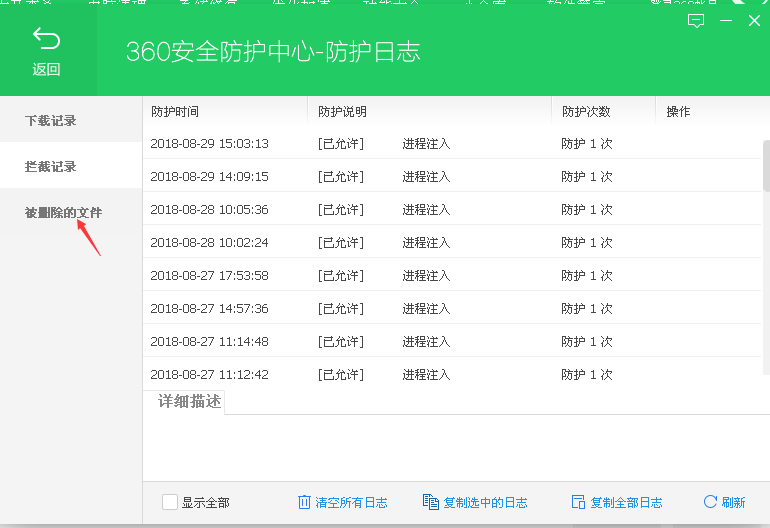Open the 下载记录 tab
This screenshot has width=770, height=528.
click(51, 121)
